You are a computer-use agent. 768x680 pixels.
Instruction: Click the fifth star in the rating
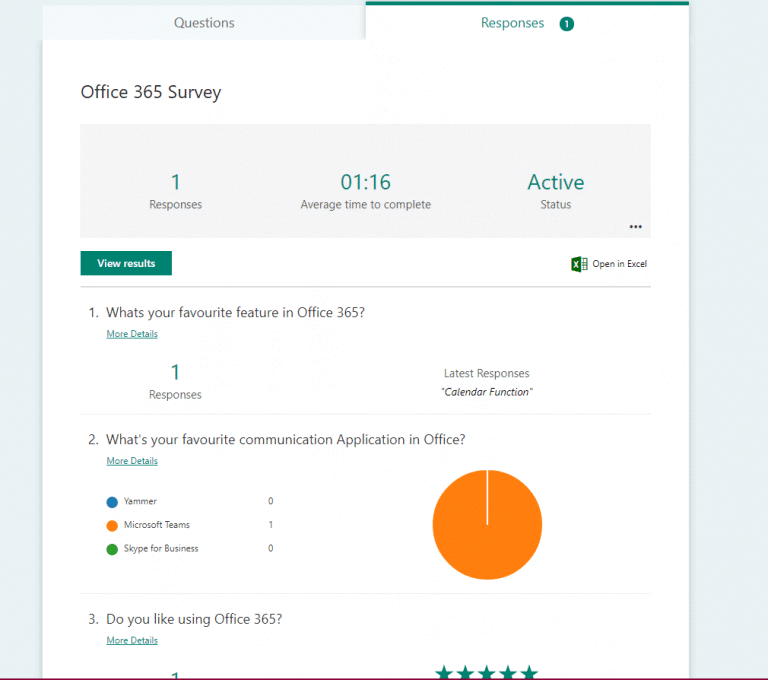[x=529, y=673]
